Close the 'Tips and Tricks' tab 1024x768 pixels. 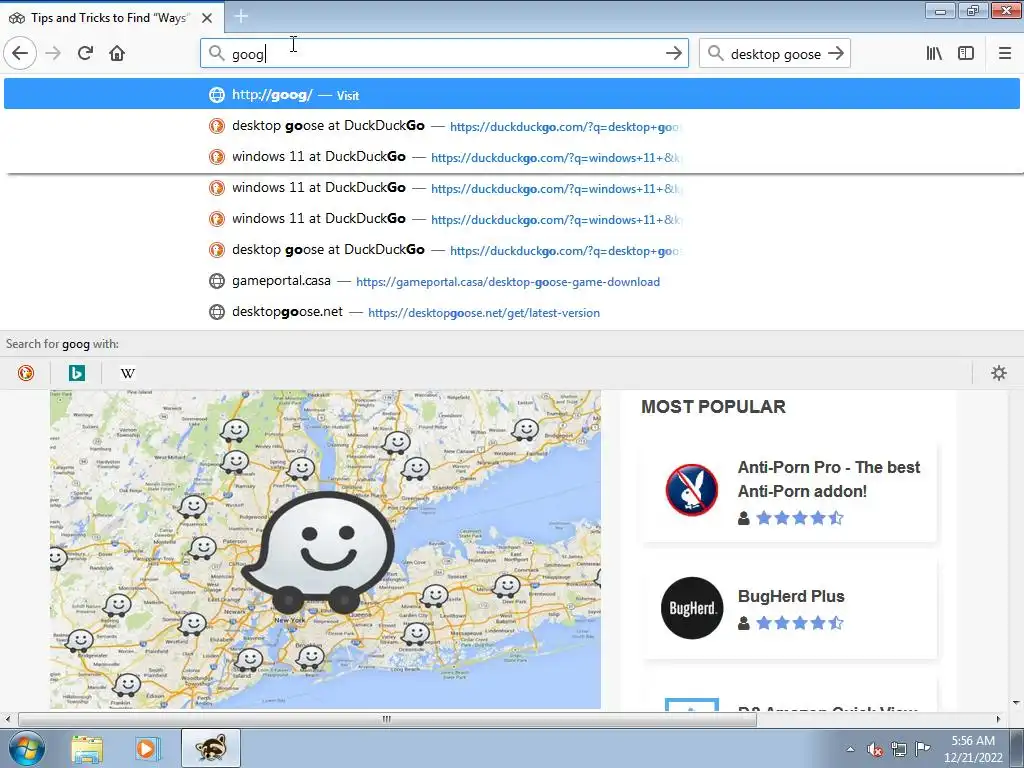tap(207, 18)
